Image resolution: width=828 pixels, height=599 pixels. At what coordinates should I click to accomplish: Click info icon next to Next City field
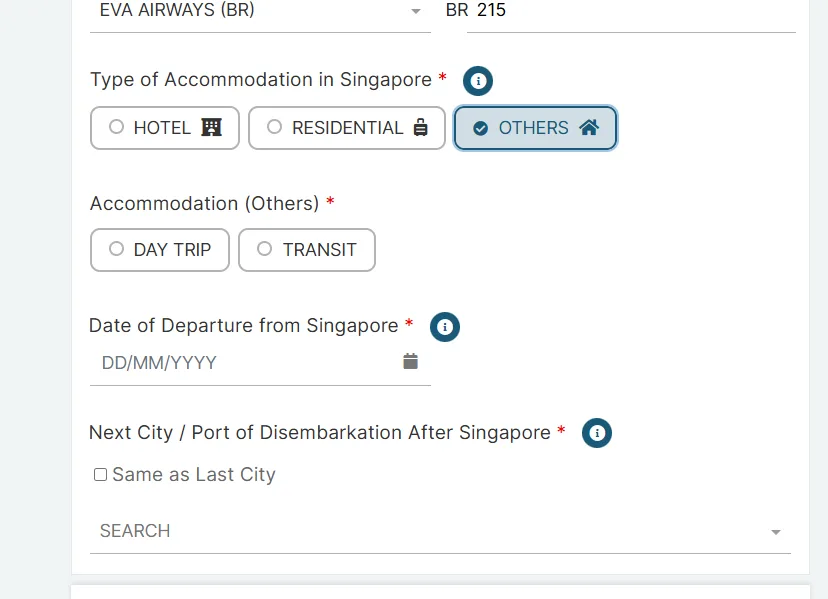[597, 433]
